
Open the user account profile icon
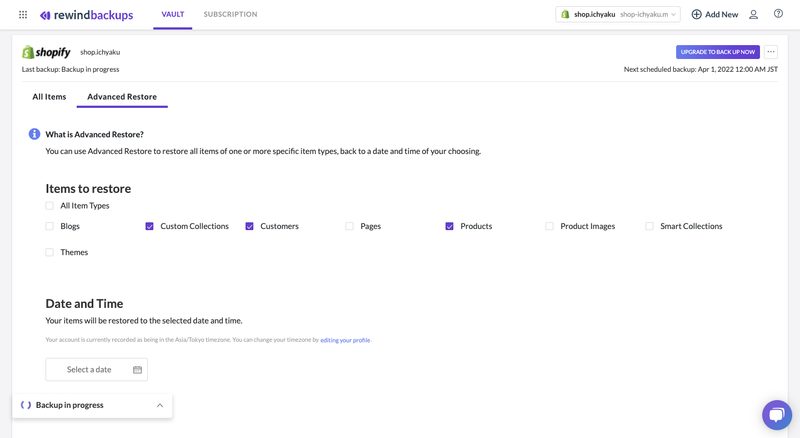pyautogui.click(x=754, y=14)
